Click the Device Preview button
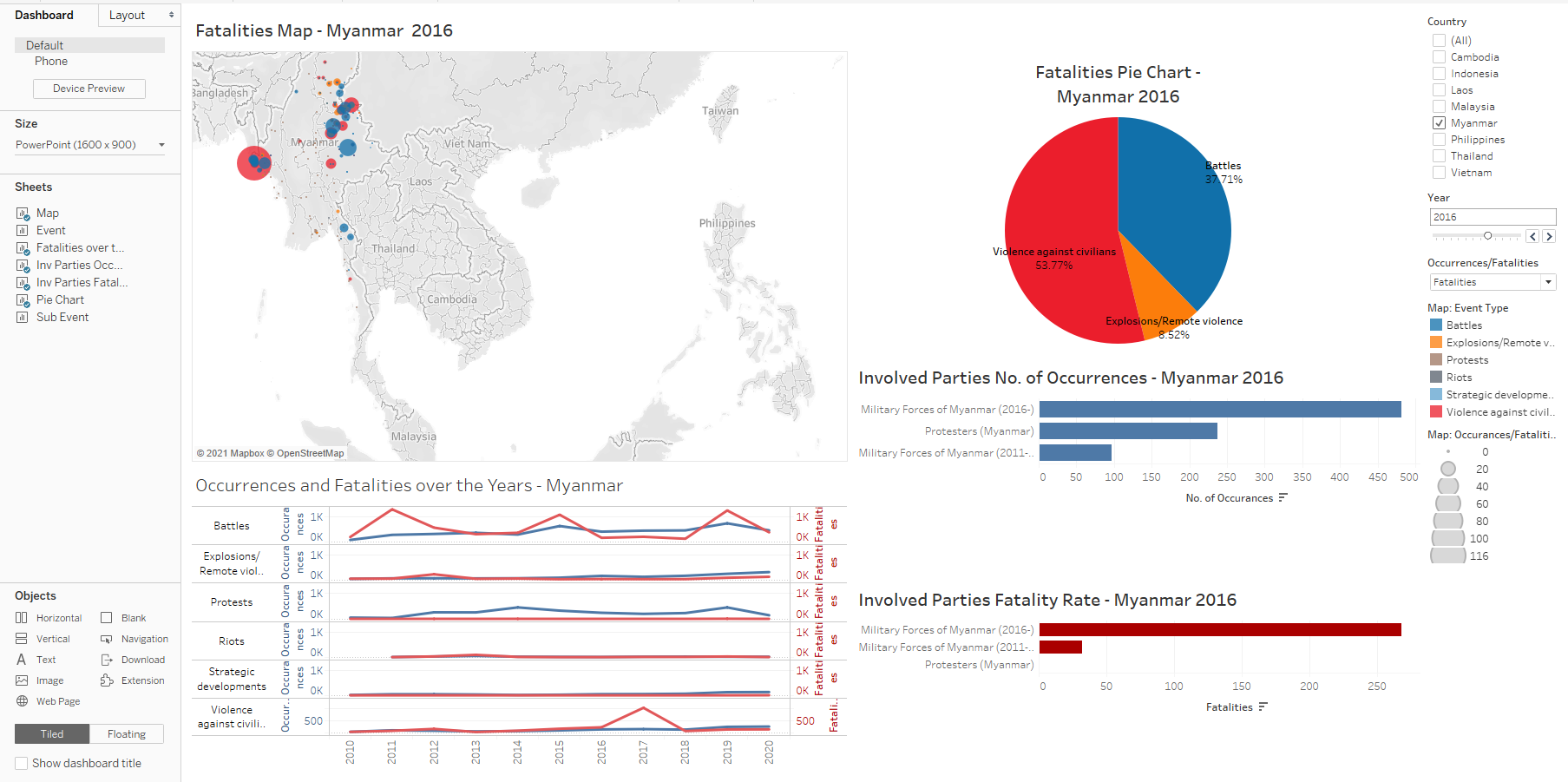1568x782 pixels. 89,88
